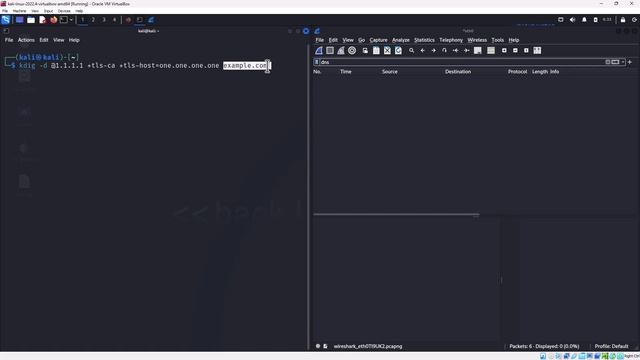This screenshot has width=640, height=360.
Task: Open the Capture menu
Action: pos(378,40)
